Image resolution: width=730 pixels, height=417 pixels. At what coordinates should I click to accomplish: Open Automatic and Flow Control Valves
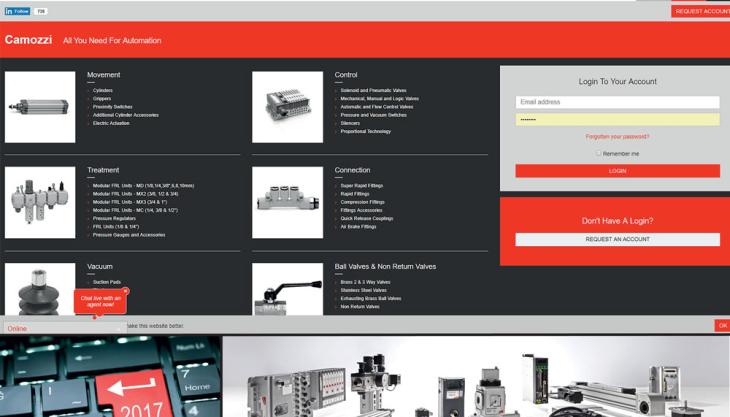click(x=377, y=107)
